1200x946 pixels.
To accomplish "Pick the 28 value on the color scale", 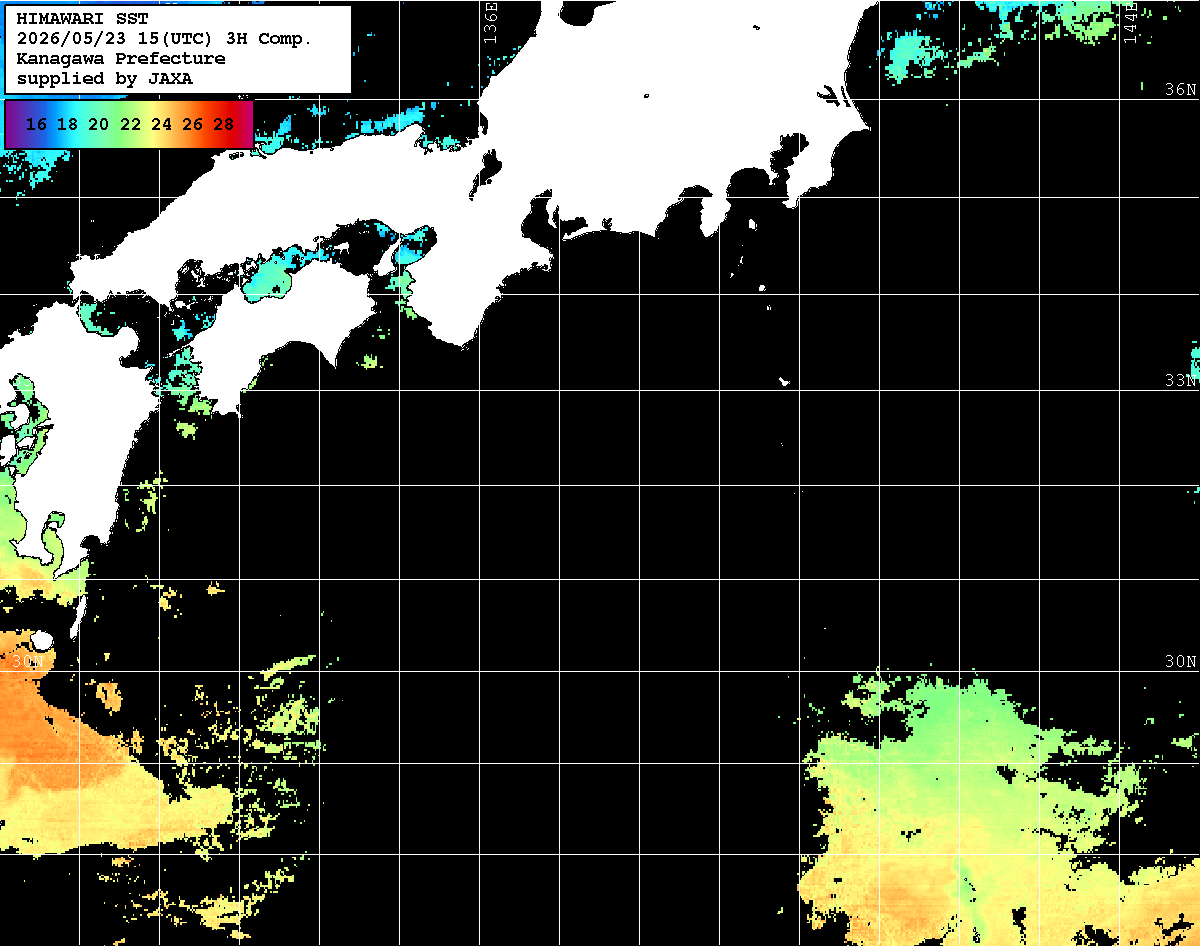I will [x=224, y=124].
